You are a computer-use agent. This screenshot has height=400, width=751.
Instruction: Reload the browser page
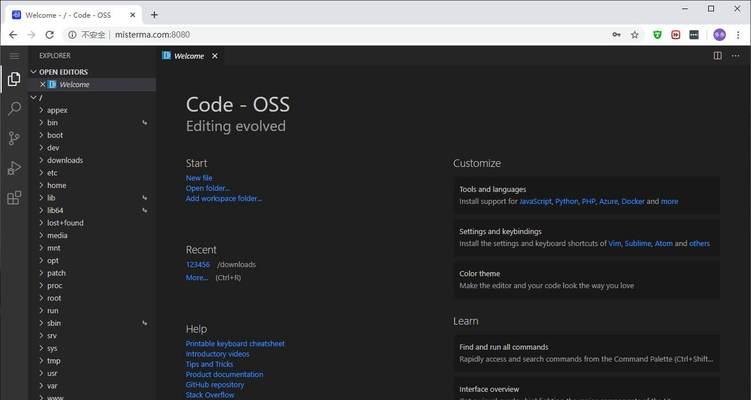(x=49, y=34)
